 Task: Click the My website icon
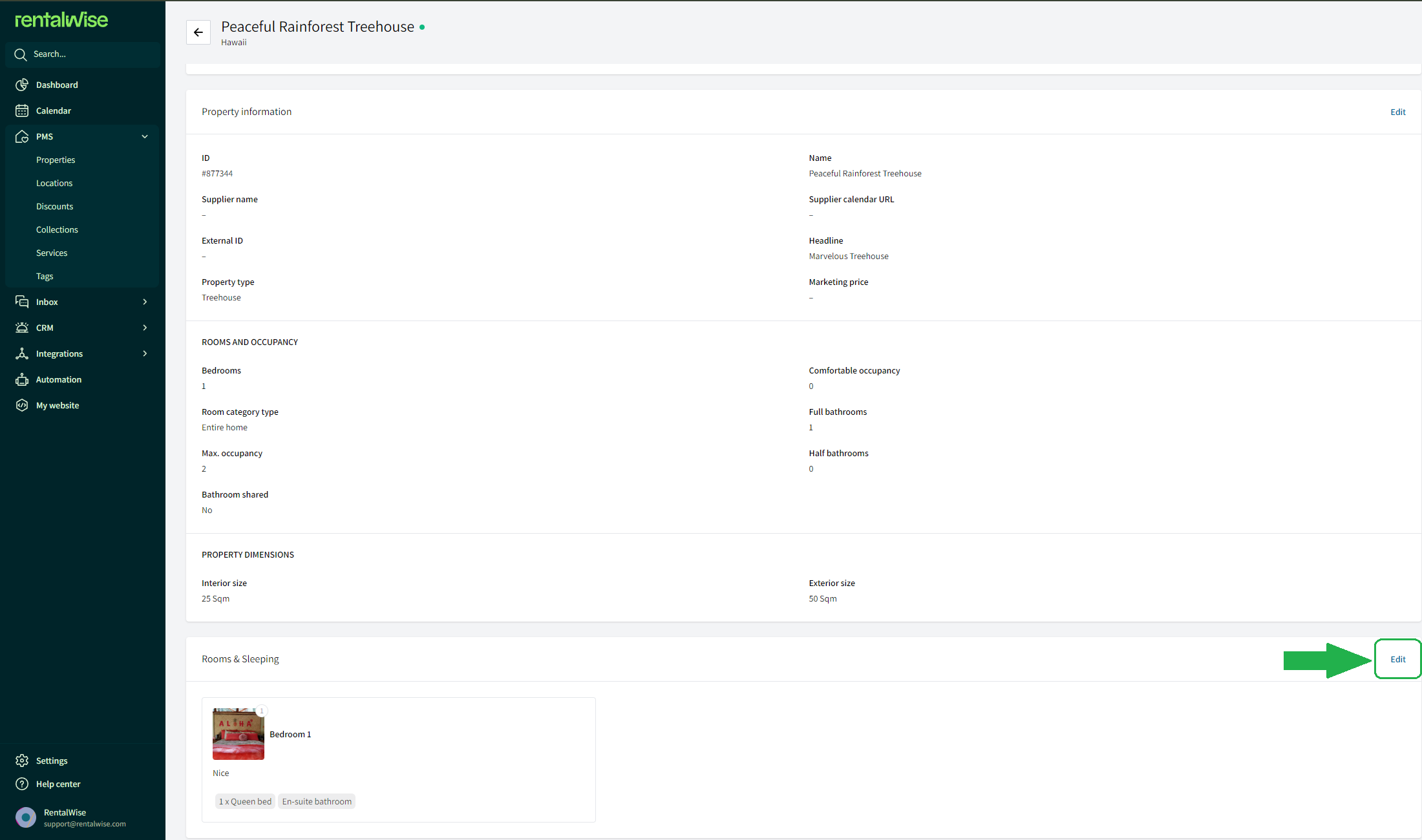pyautogui.click(x=22, y=405)
